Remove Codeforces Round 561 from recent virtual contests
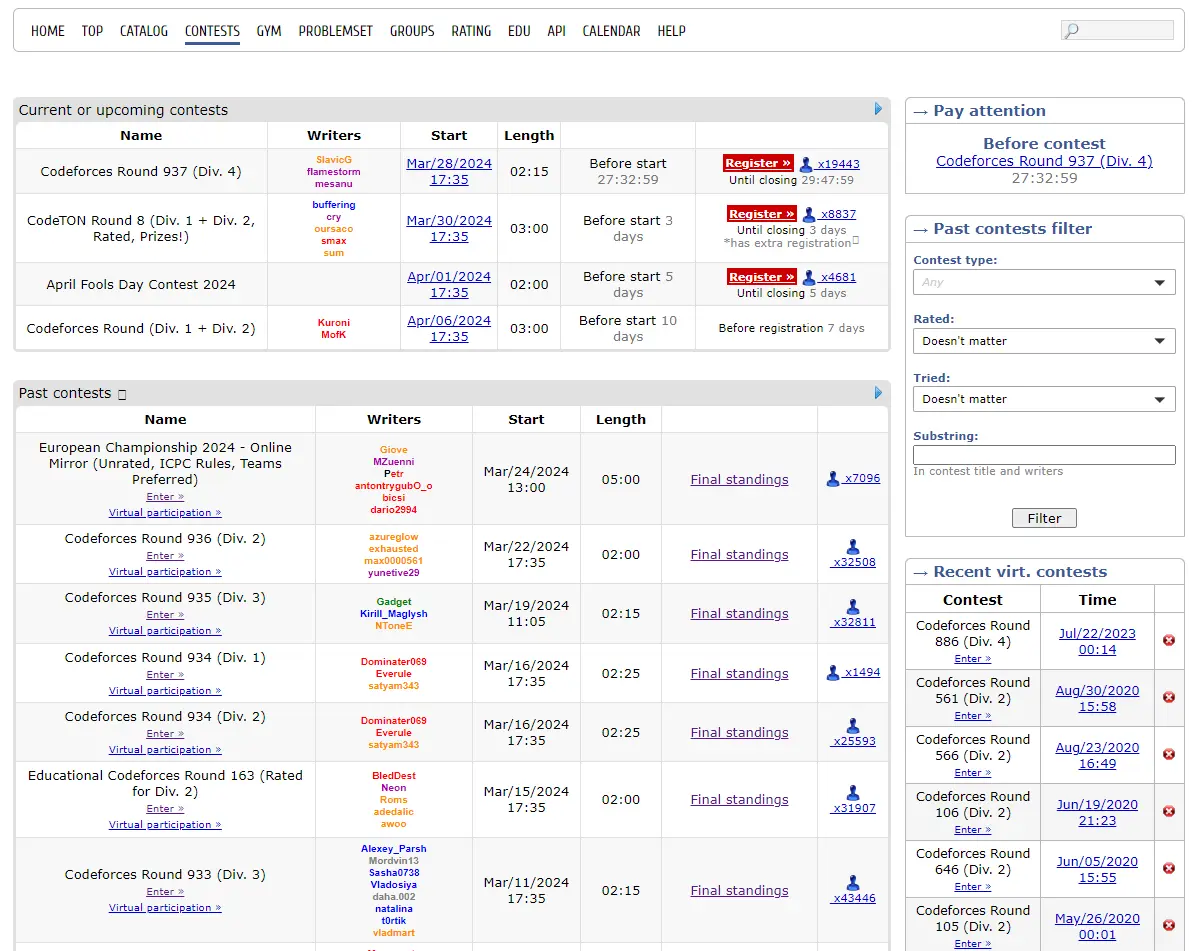The image size is (1200, 951). coord(1169,697)
